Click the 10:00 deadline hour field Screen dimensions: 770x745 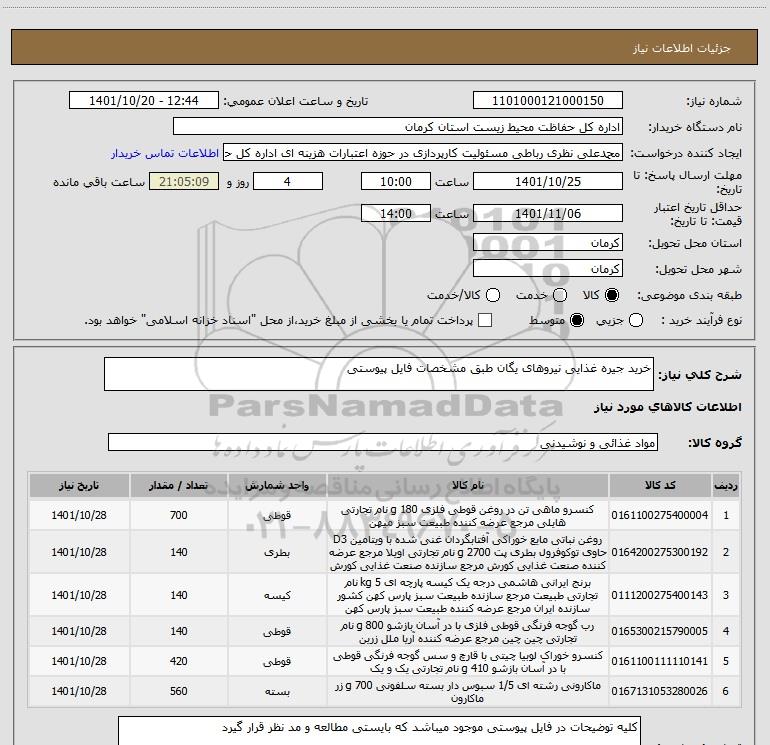click(396, 181)
